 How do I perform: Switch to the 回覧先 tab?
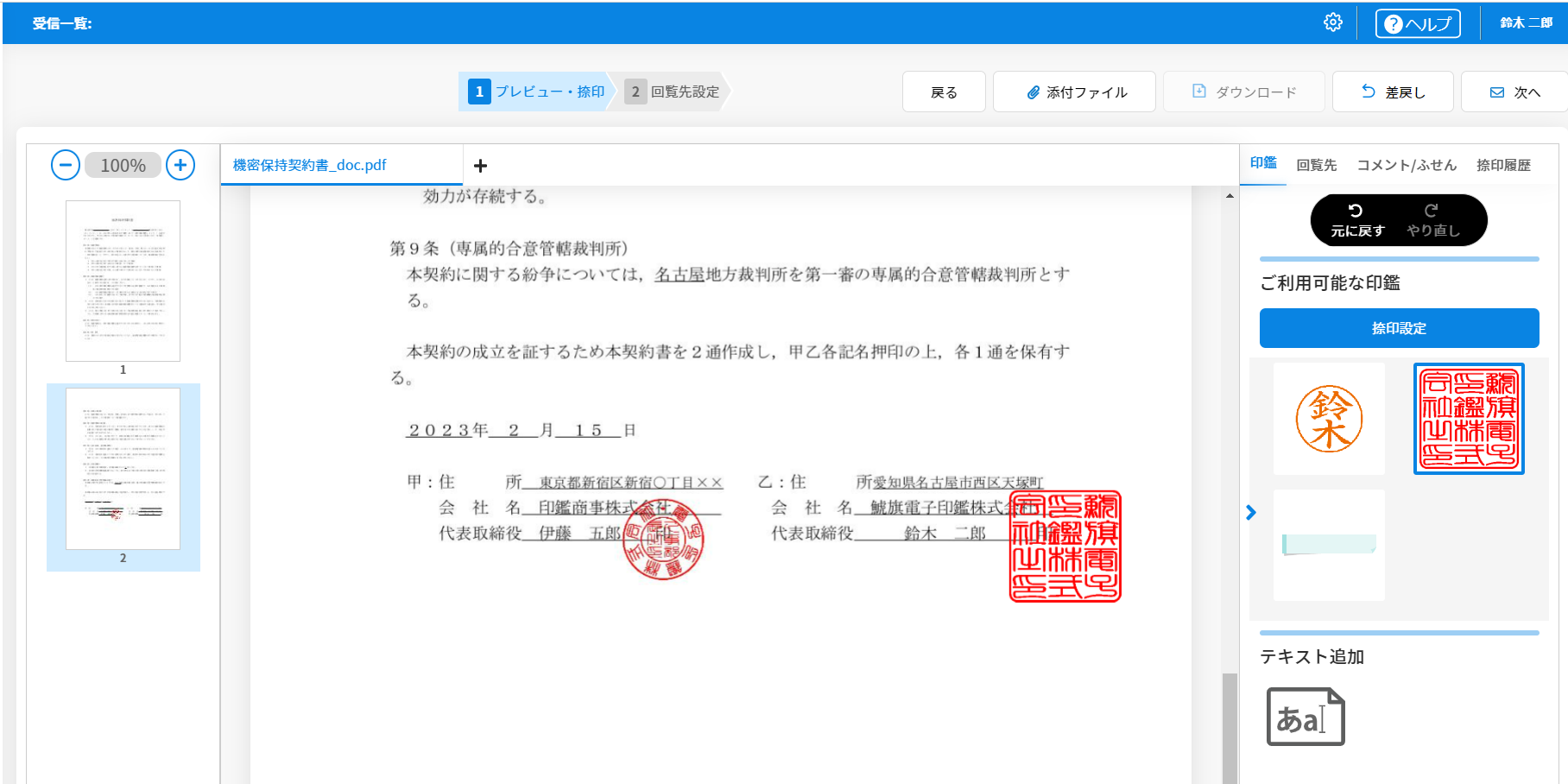pos(1316,165)
